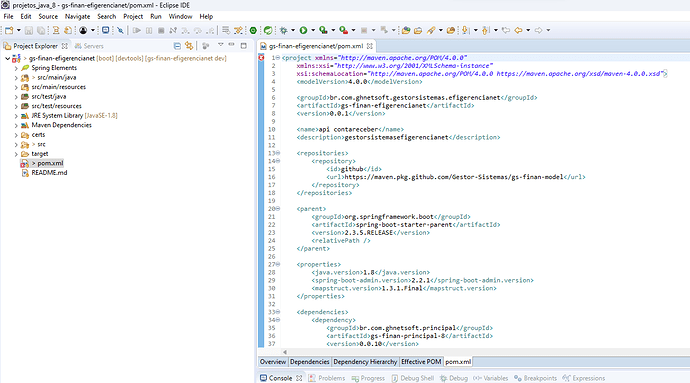Click the Open Perspective monitor icon

click(106, 30)
